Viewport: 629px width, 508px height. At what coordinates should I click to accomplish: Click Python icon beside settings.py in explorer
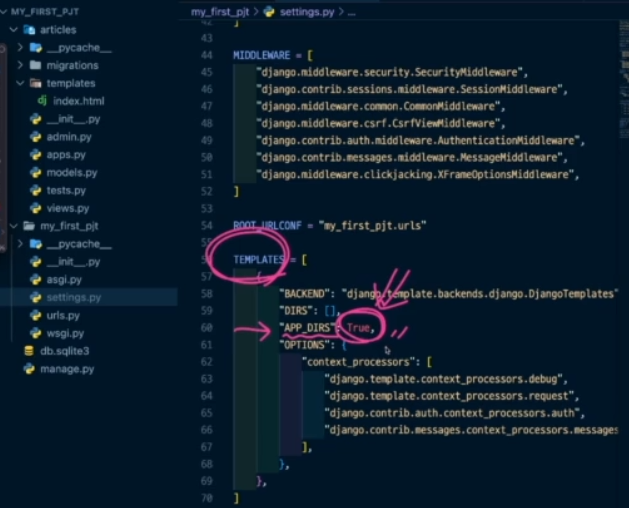36,297
